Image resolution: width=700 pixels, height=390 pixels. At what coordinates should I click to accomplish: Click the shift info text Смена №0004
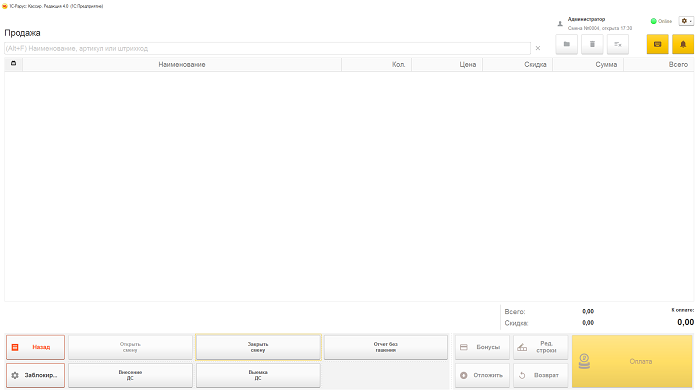pyautogui.click(x=600, y=28)
